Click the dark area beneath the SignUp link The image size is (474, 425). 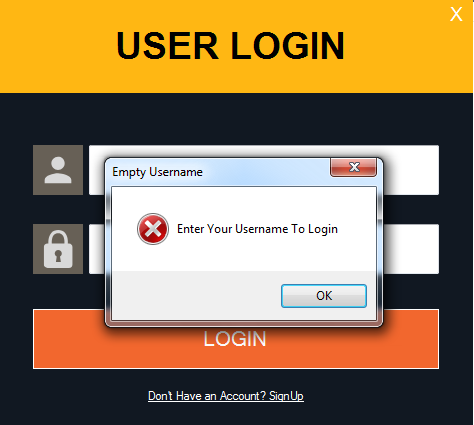(236, 414)
